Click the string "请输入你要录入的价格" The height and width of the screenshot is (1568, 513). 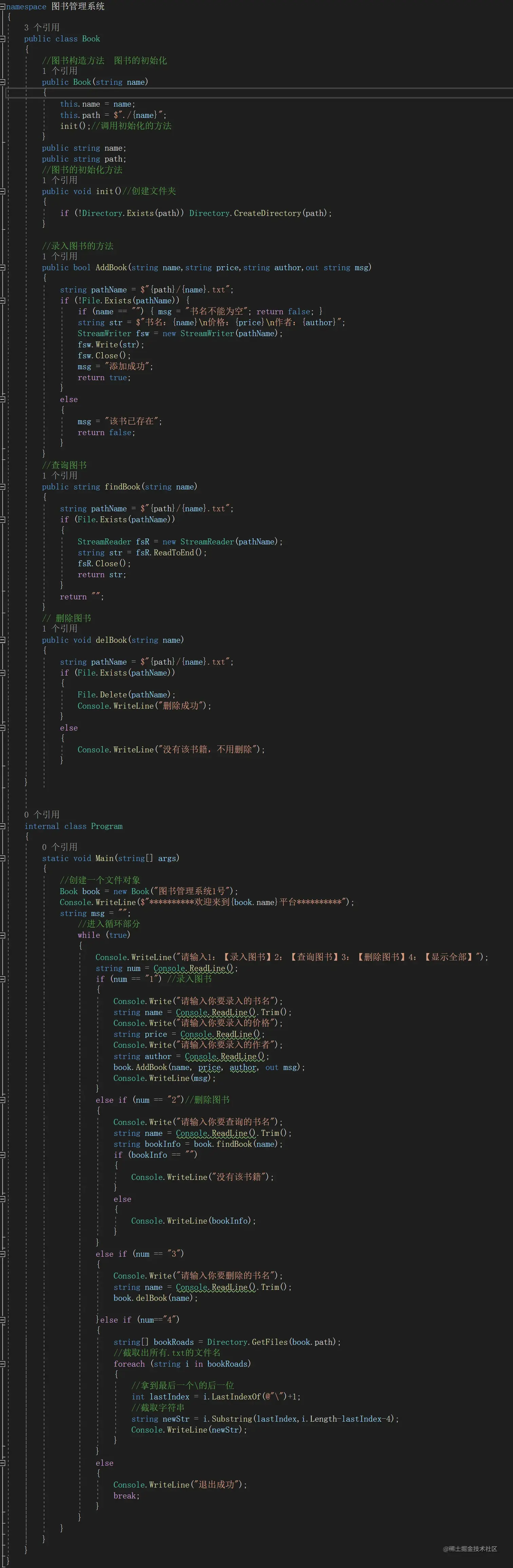[227, 1023]
